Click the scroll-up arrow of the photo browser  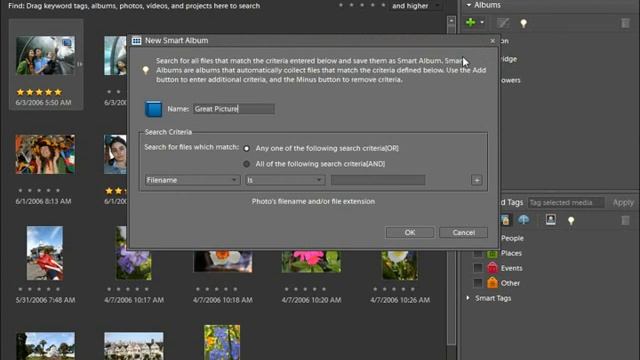(451, 20)
